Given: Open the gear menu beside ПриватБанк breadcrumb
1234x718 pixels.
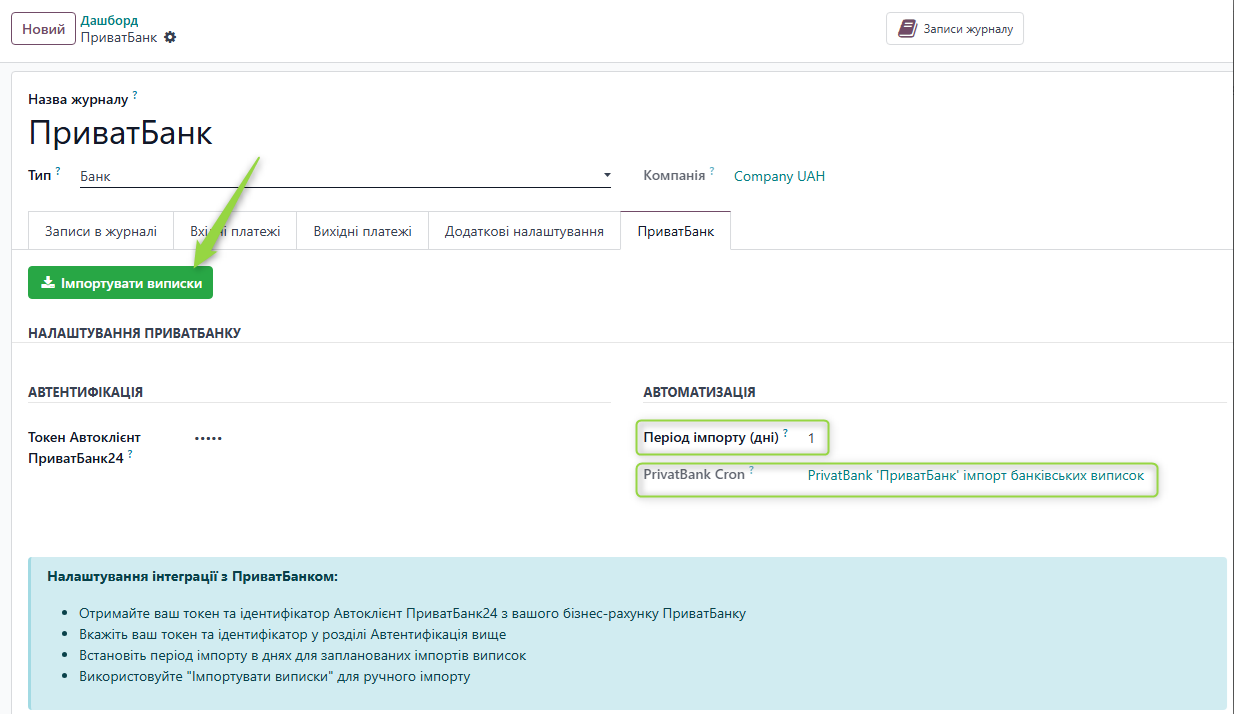Looking at the screenshot, I should pos(170,37).
